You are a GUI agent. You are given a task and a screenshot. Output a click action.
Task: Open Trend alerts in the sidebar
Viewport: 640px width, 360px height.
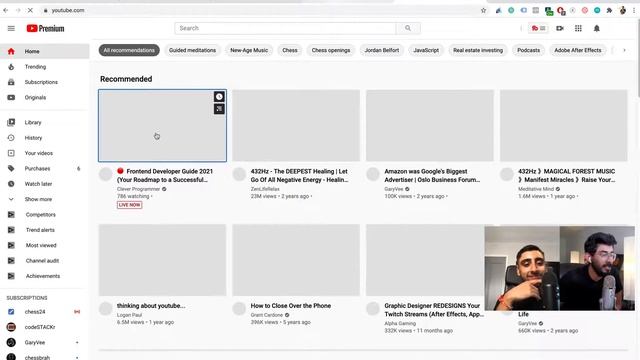point(44,230)
